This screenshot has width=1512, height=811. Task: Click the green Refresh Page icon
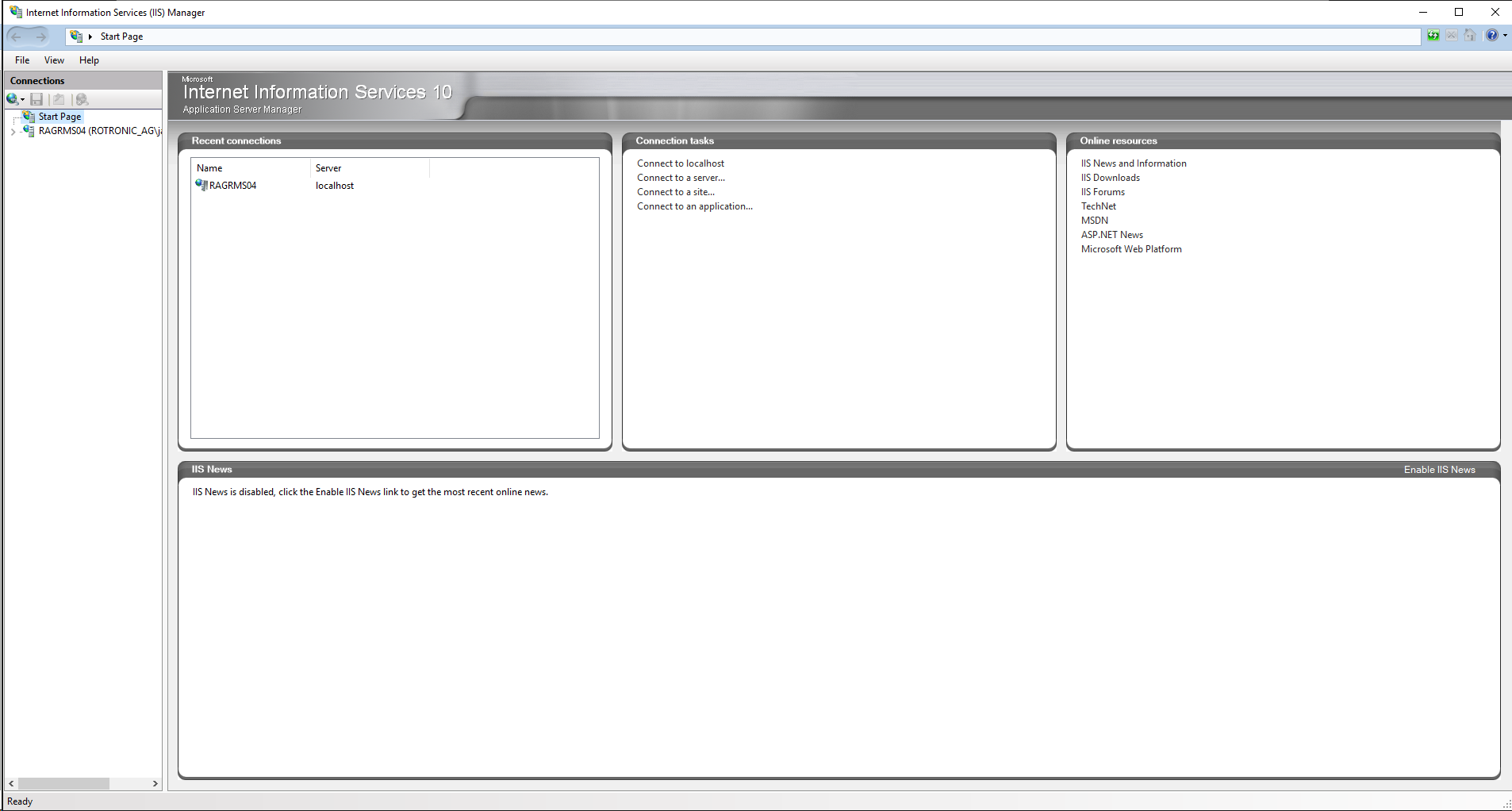coord(1433,36)
